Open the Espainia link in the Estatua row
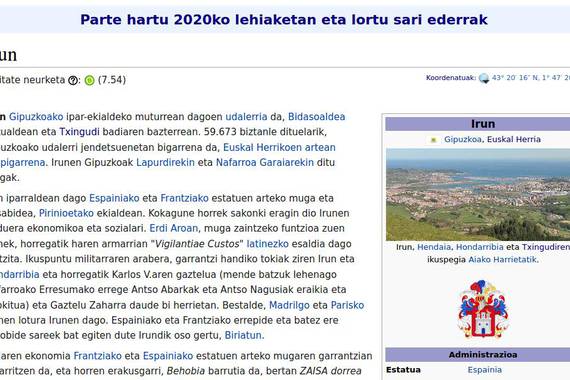The image size is (570, 380). tap(484, 370)
